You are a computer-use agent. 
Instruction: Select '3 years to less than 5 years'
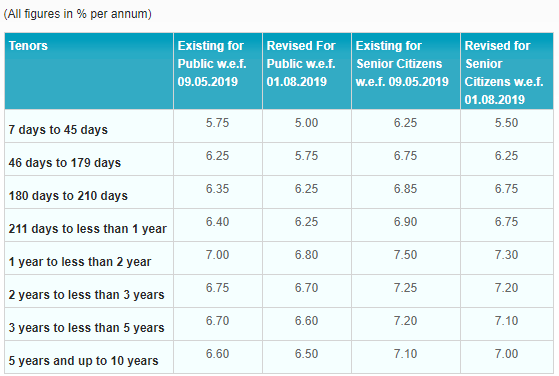[86, 328]
